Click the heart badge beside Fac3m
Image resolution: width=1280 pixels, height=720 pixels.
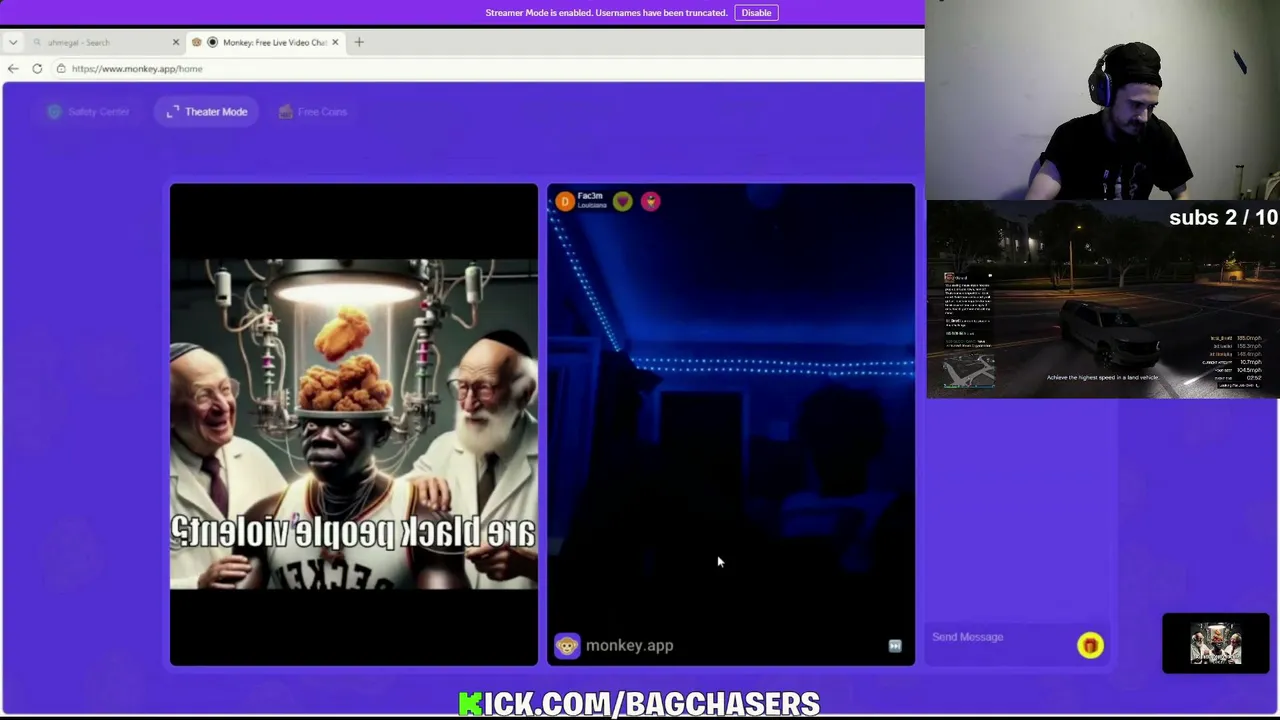point(623,202)
